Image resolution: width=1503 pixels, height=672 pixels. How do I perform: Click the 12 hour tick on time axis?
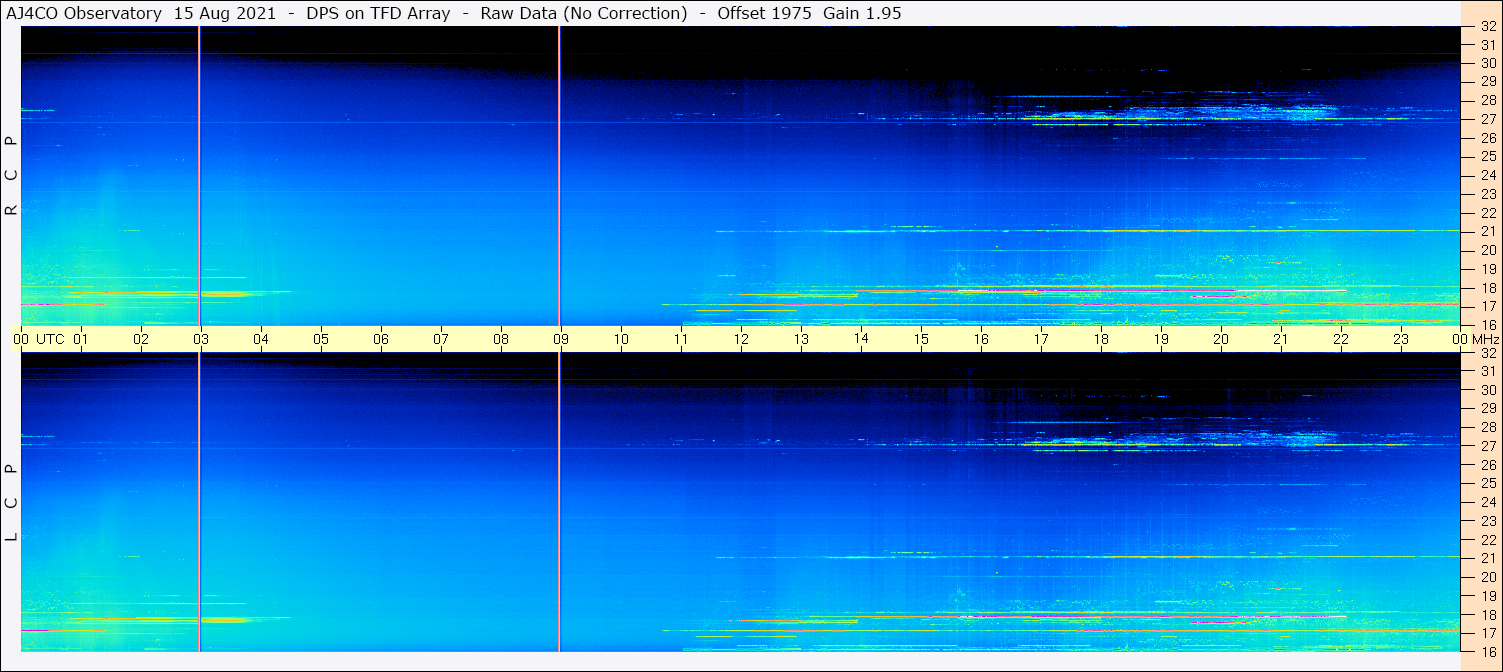(741, 339)
